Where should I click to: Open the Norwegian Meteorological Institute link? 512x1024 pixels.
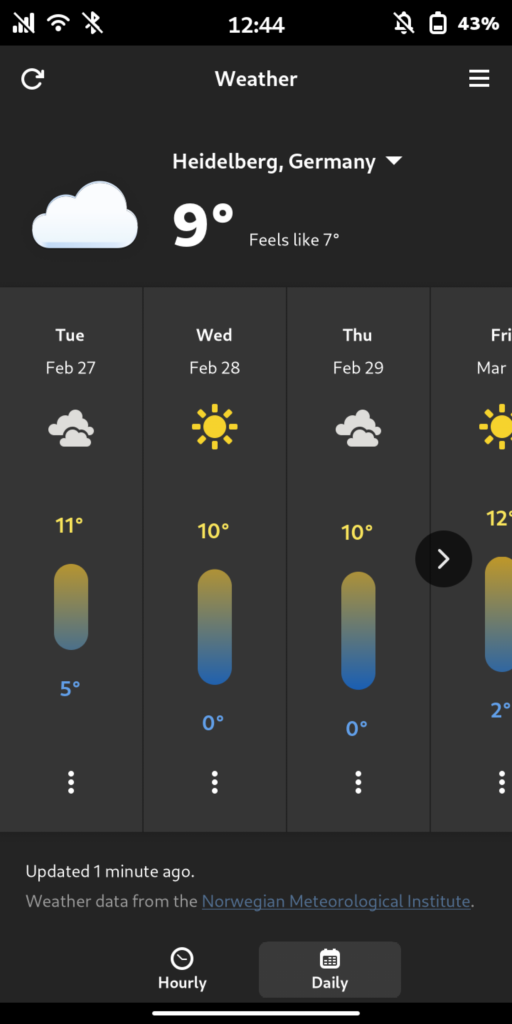336,902
